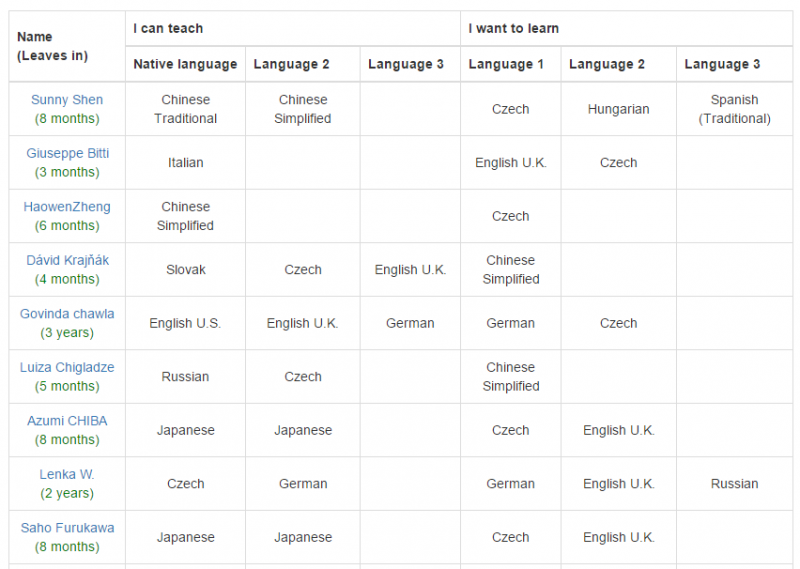Viewport: 800px width, 569px height.
Task: Open Giuseppe Bitti's profile link
Action: tap(67, 153)
